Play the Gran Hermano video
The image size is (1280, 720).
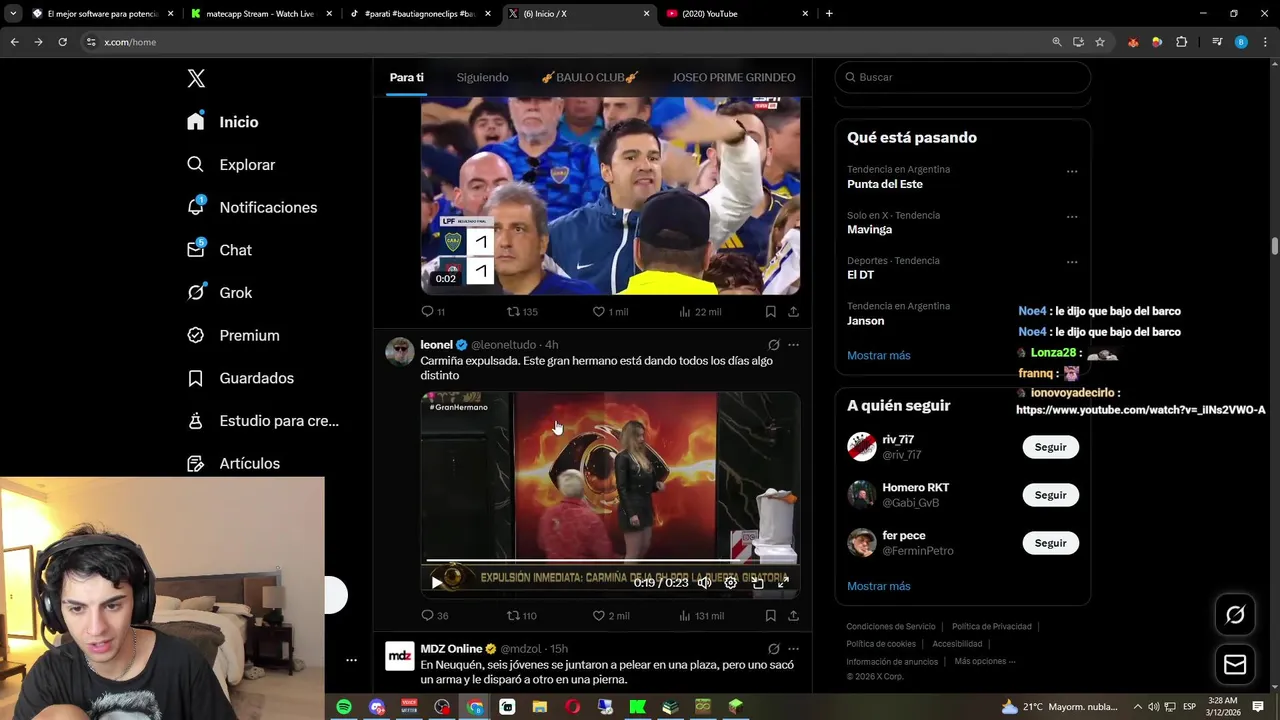pos(437,582)
